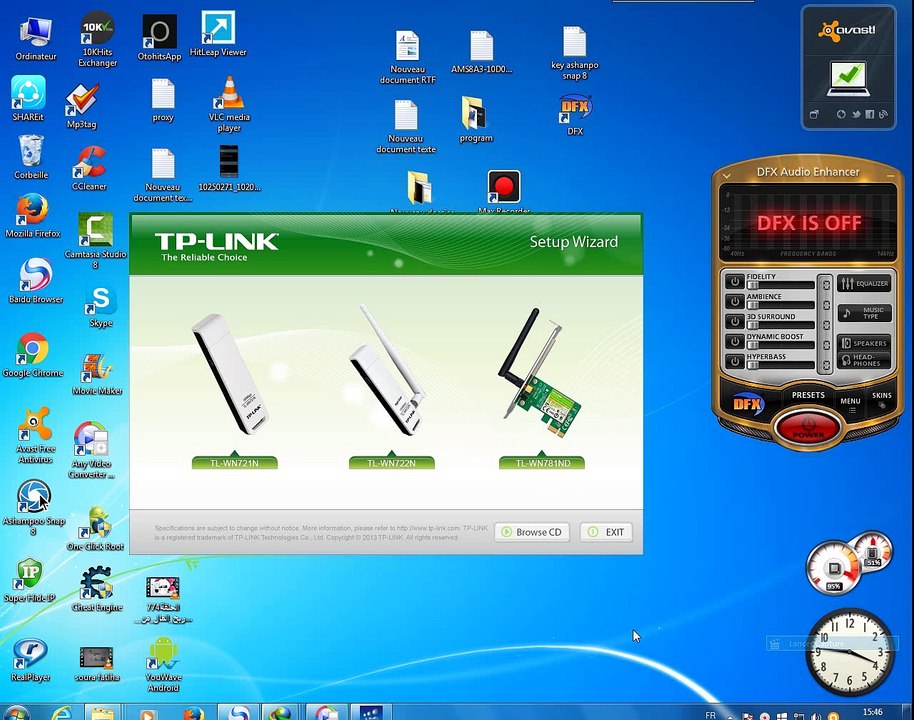Open the DFX desktop shortcut

(x=575, y=115)
